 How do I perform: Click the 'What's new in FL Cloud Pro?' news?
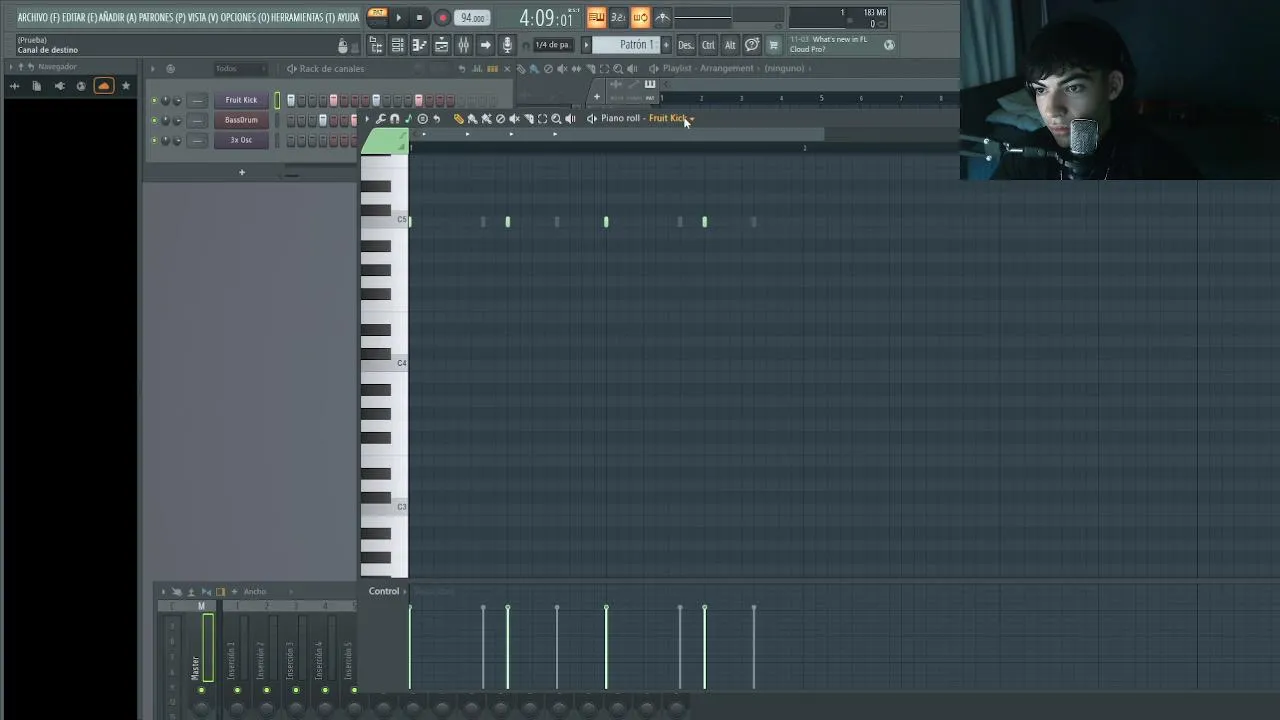click(x=829, y=44)
